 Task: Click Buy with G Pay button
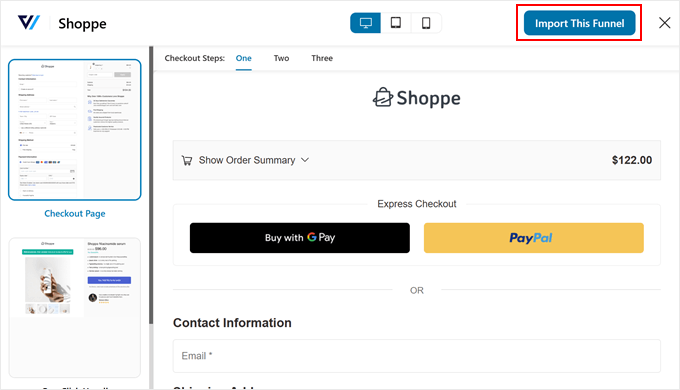click(300, 238)
